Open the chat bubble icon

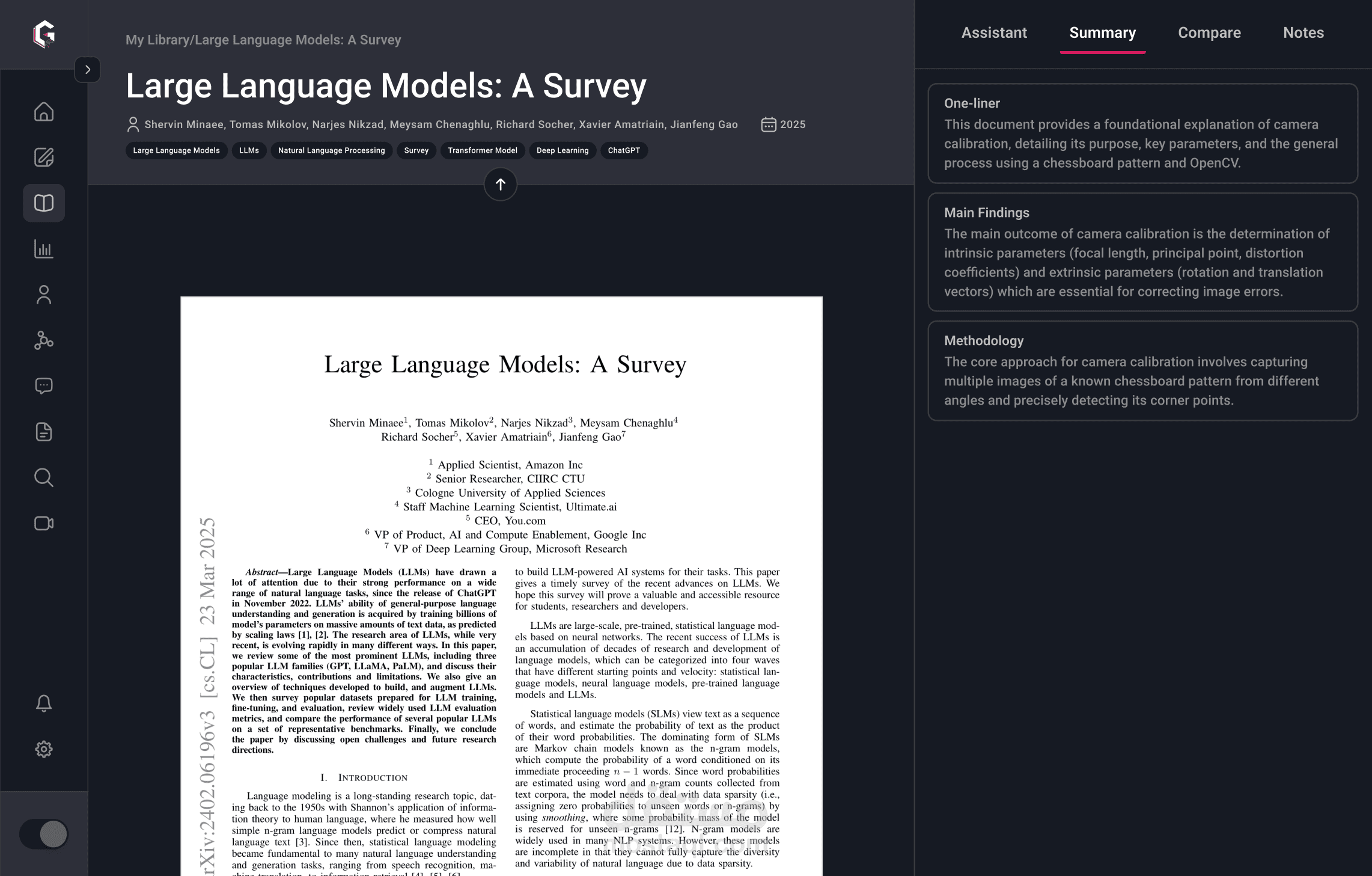(x=44, y=386)
